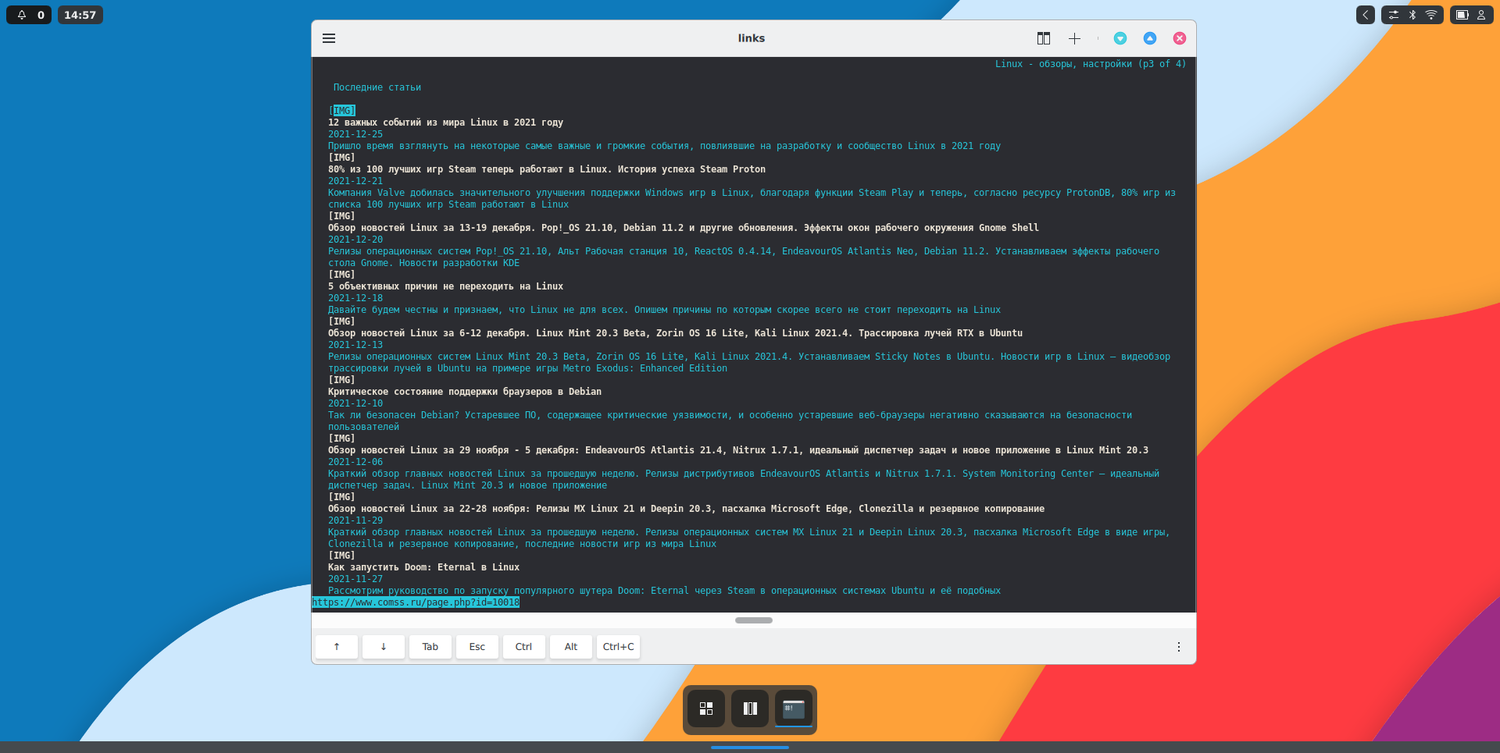Open the user account icon
The image size is (1500, 753).
click(x=1481, y=15)
